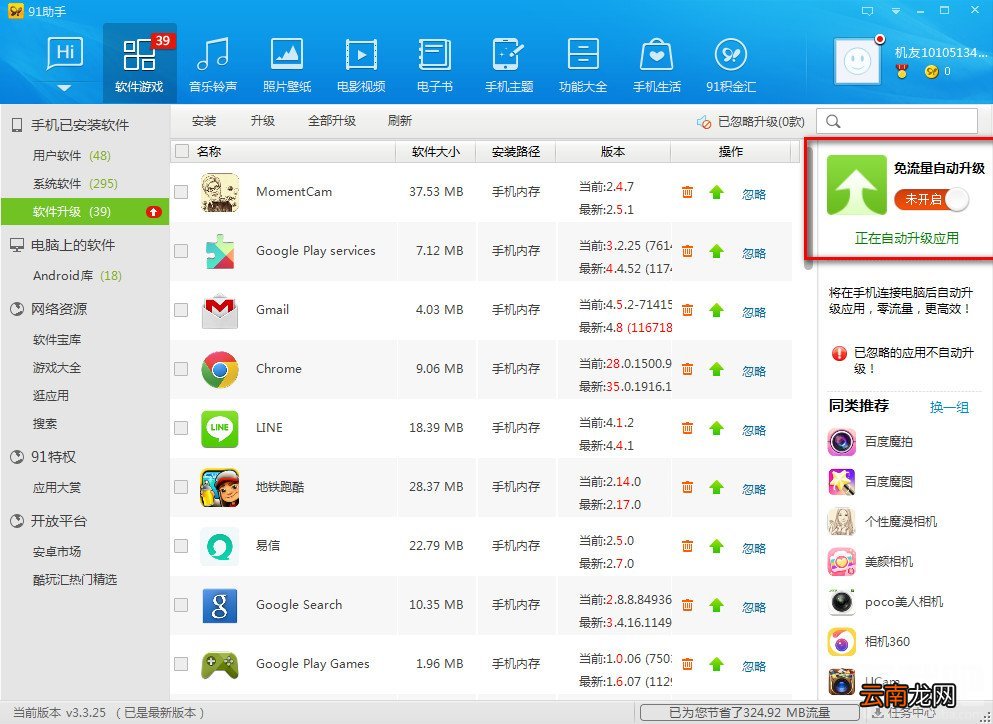This screenshot has height=724, width=993.
Task: Select 软件游戏 tab in top navigation
Action: coord(139,63)
